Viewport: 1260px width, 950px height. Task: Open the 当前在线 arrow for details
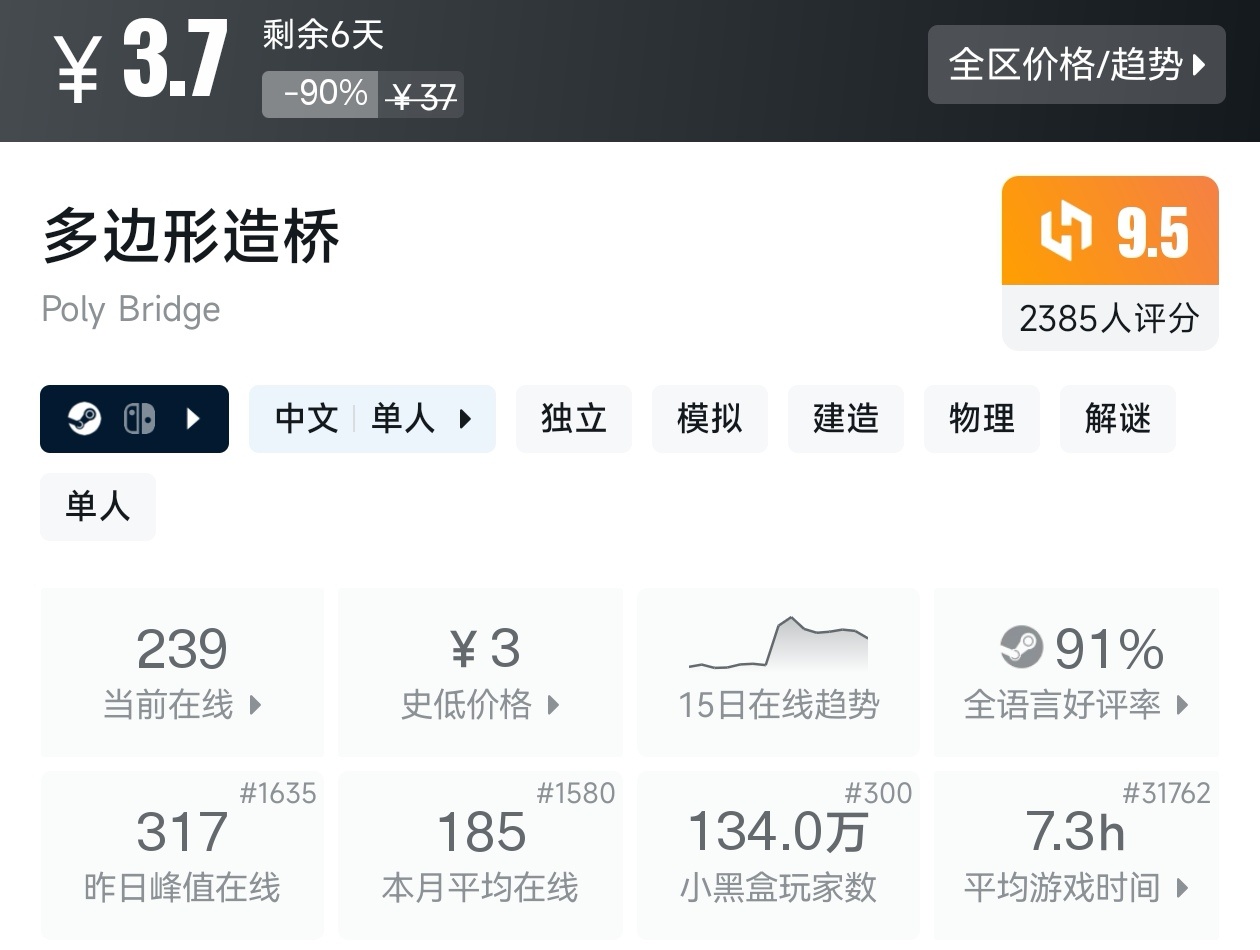255,705
